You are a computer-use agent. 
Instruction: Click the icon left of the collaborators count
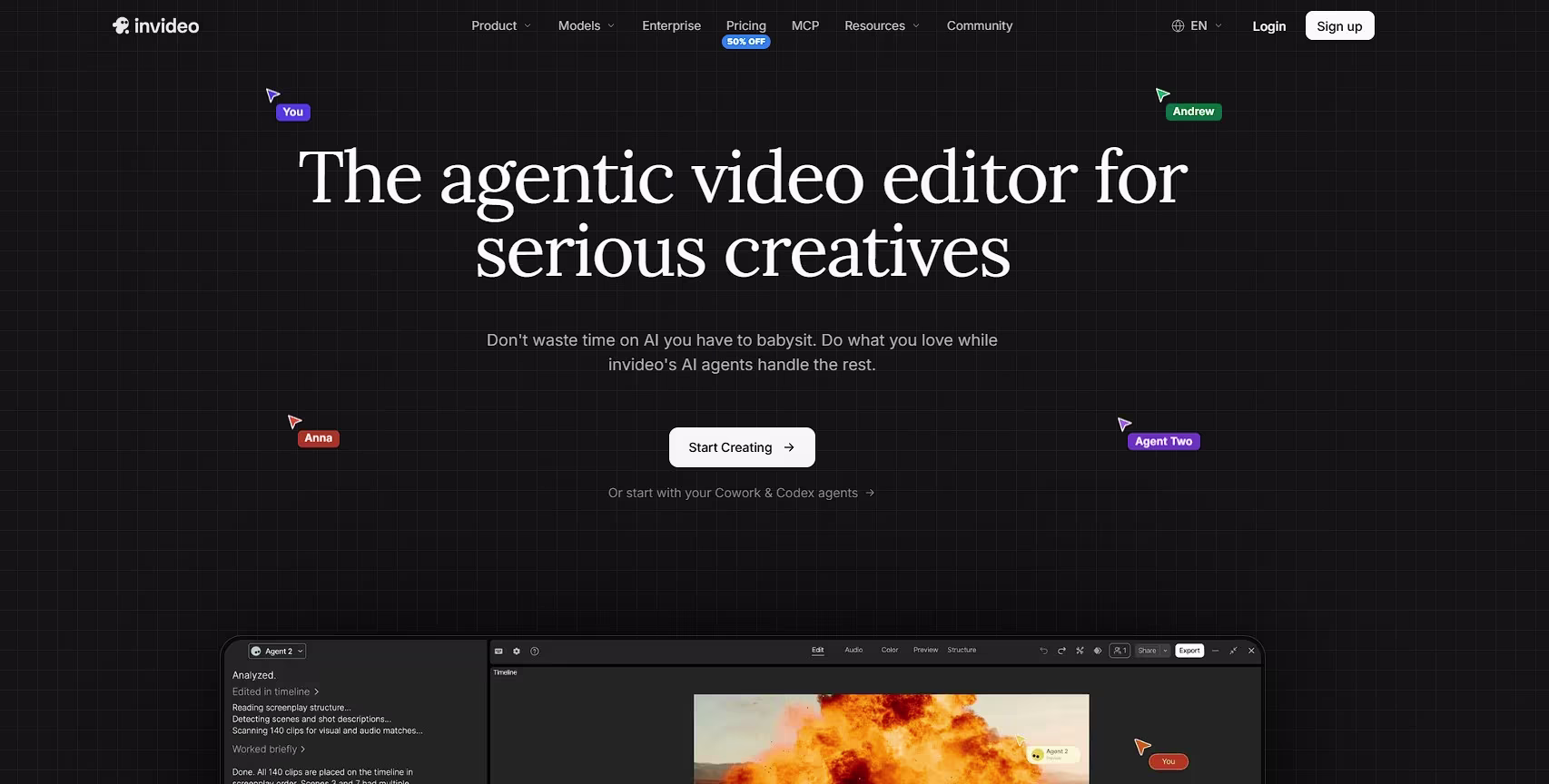pos(1098,651)
